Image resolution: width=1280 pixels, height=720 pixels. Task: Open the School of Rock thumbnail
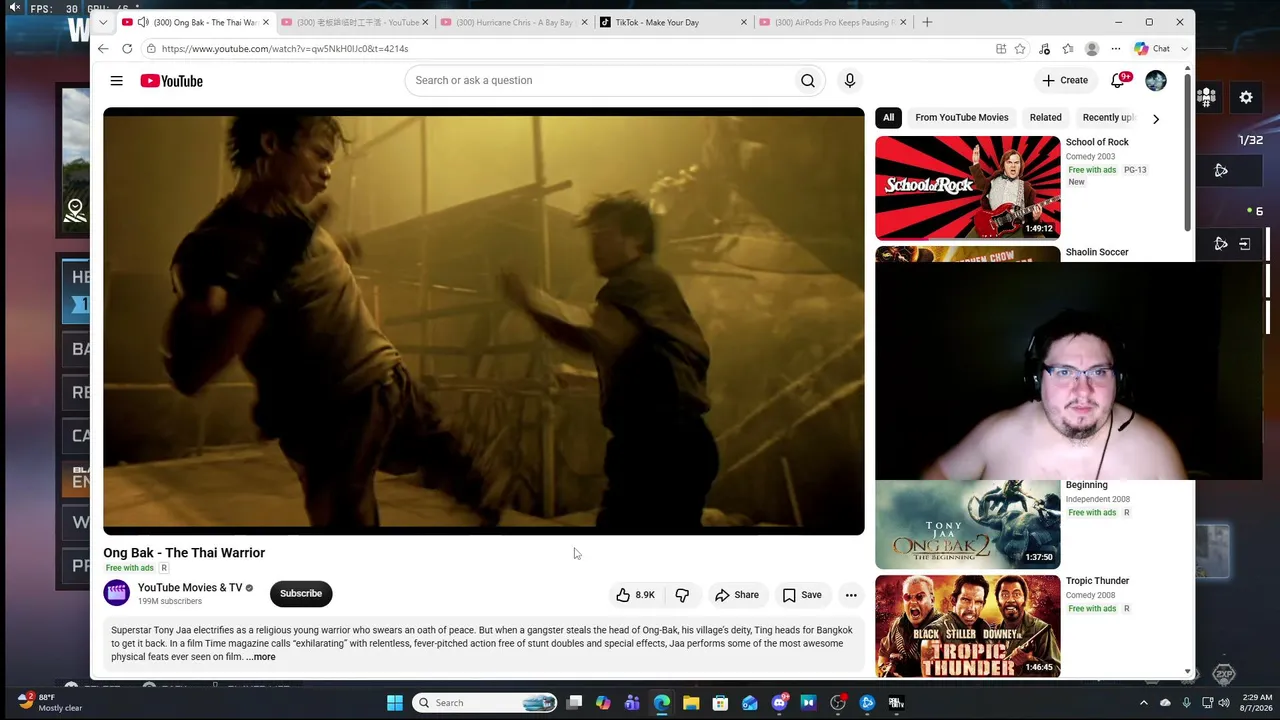tap(967, 187)
